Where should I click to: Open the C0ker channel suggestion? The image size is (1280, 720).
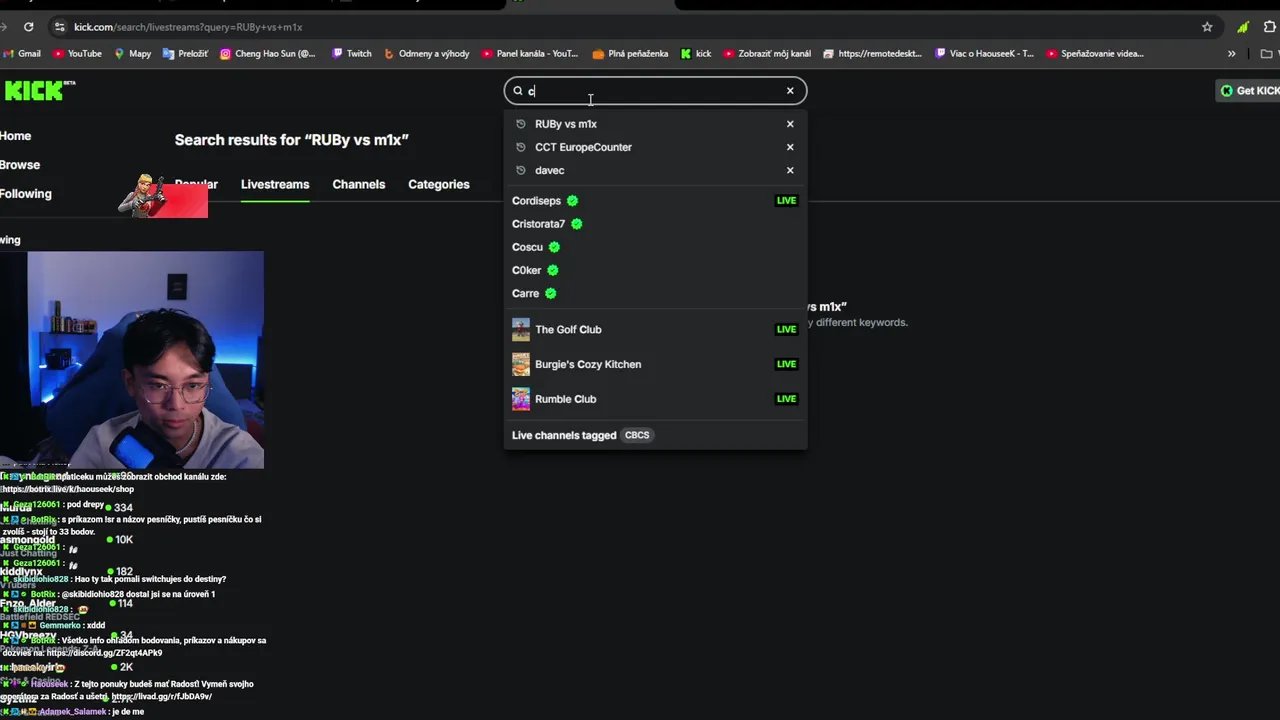tap(655, 270)
